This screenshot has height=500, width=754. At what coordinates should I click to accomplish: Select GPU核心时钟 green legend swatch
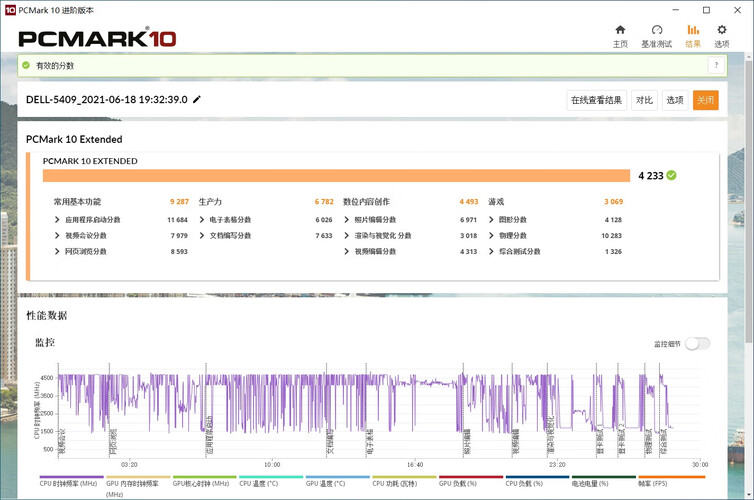204,477
